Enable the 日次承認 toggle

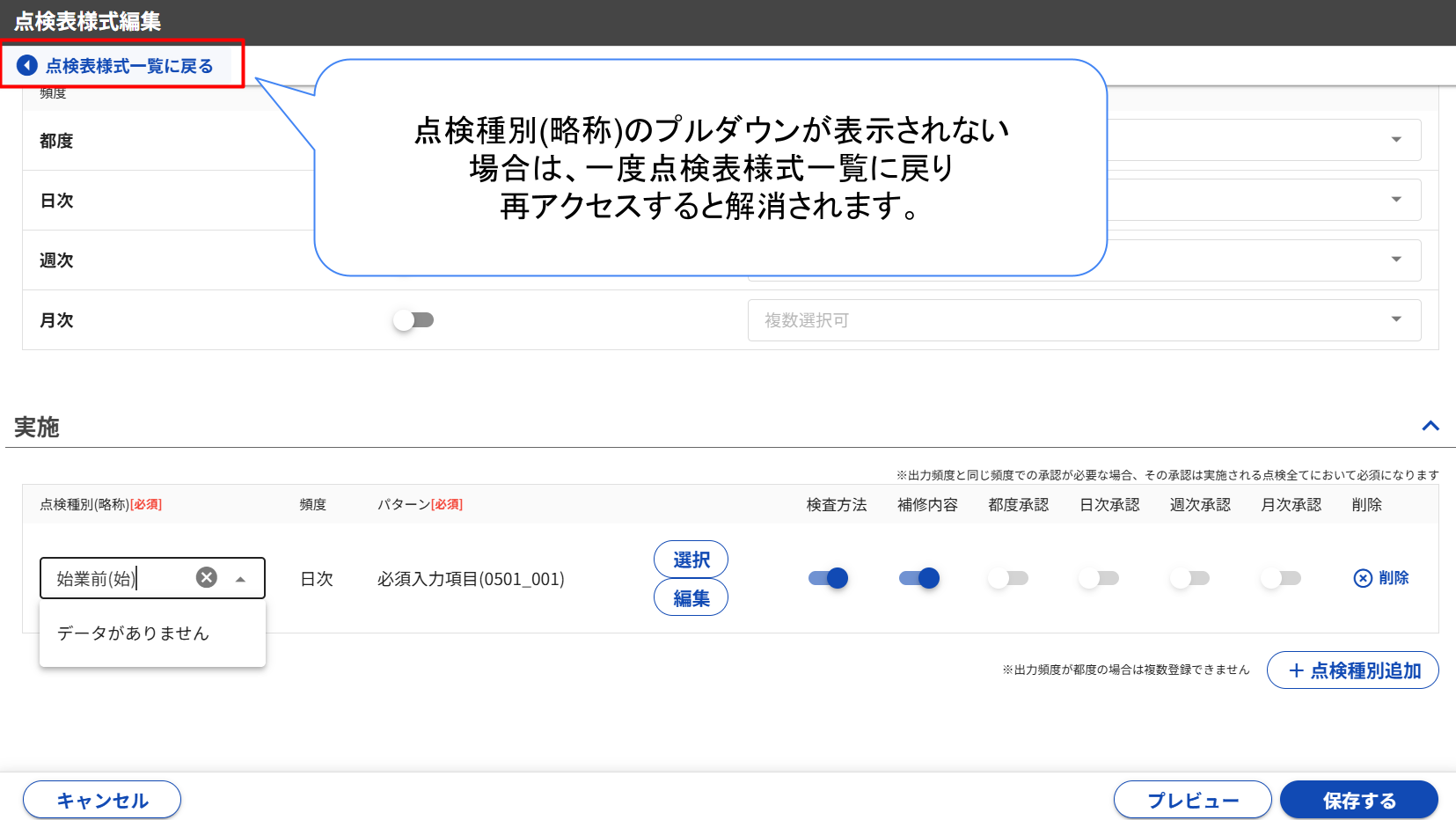(1099, 578)
